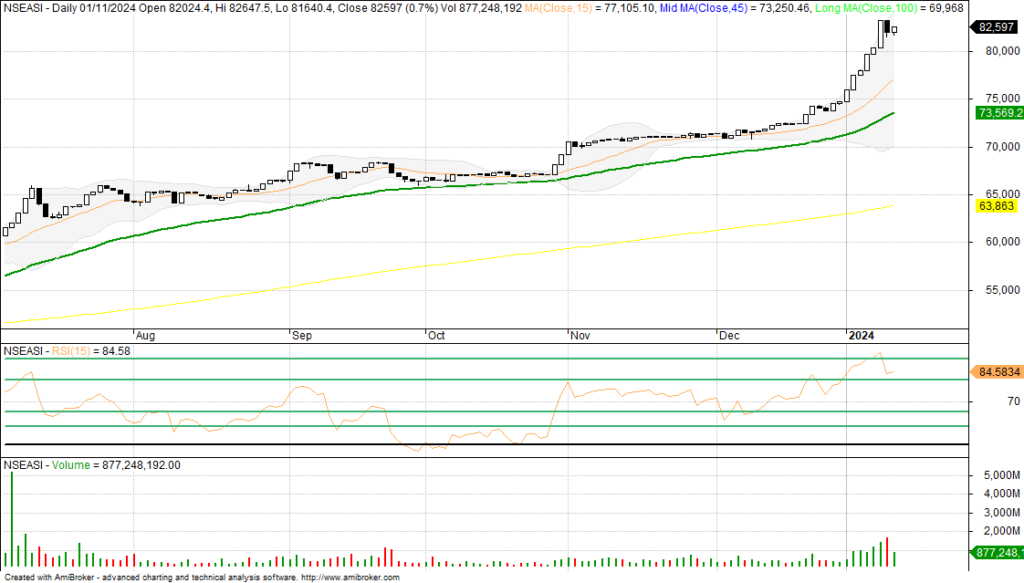This screenshot has height=583, width=1024.
Task: Jump to the Nov time axis marker
Action: (x=579, y=336)
